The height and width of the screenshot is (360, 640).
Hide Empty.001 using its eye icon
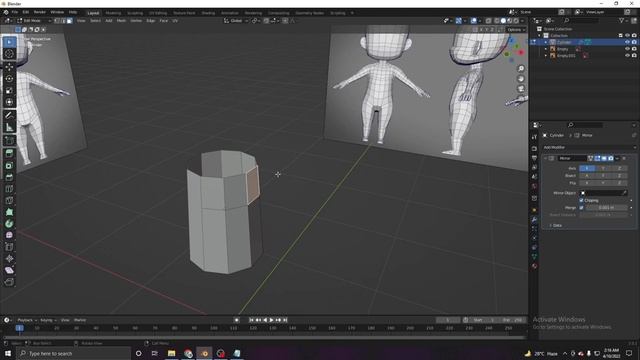coord(627,56)
